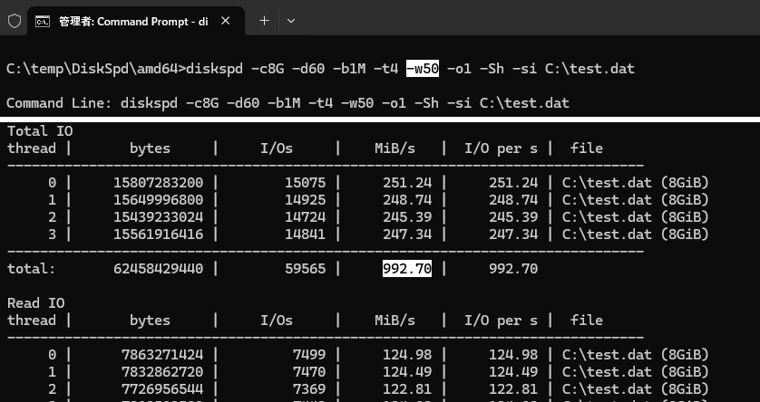Screen dimensions: 760x402
Task: Click Read IO MiB/s value 124.49
Action: 407,372
